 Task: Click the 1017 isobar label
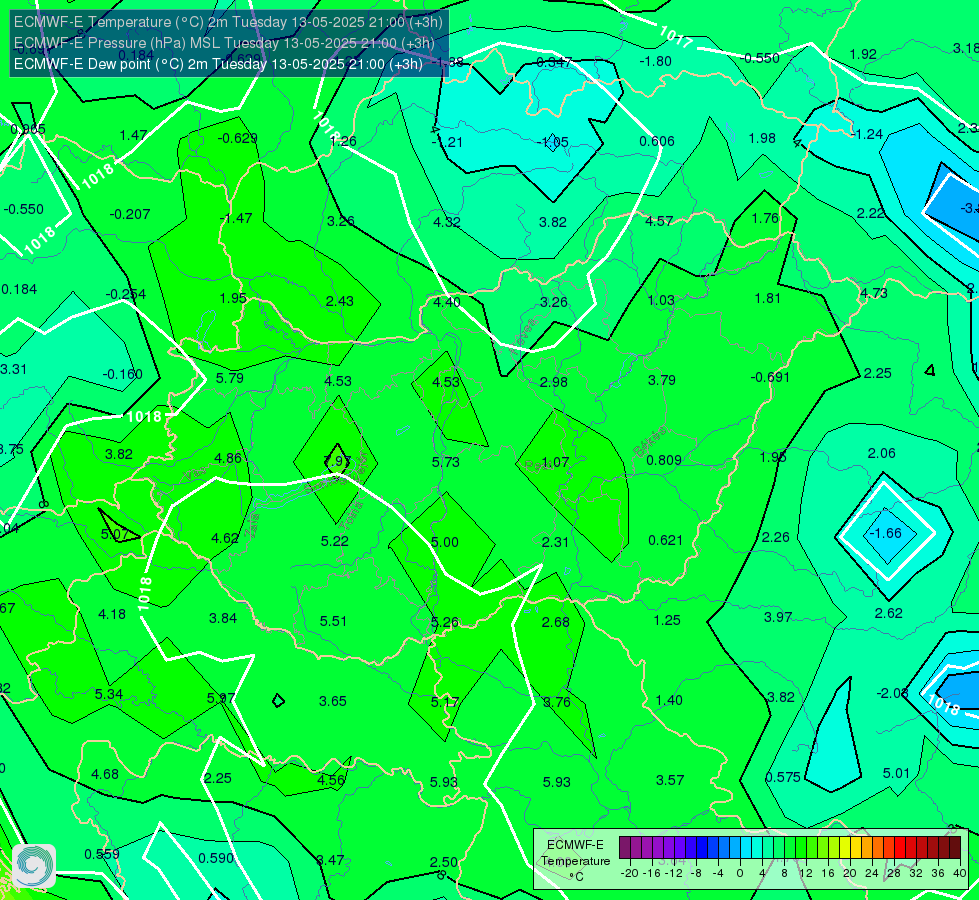(676, 37)
